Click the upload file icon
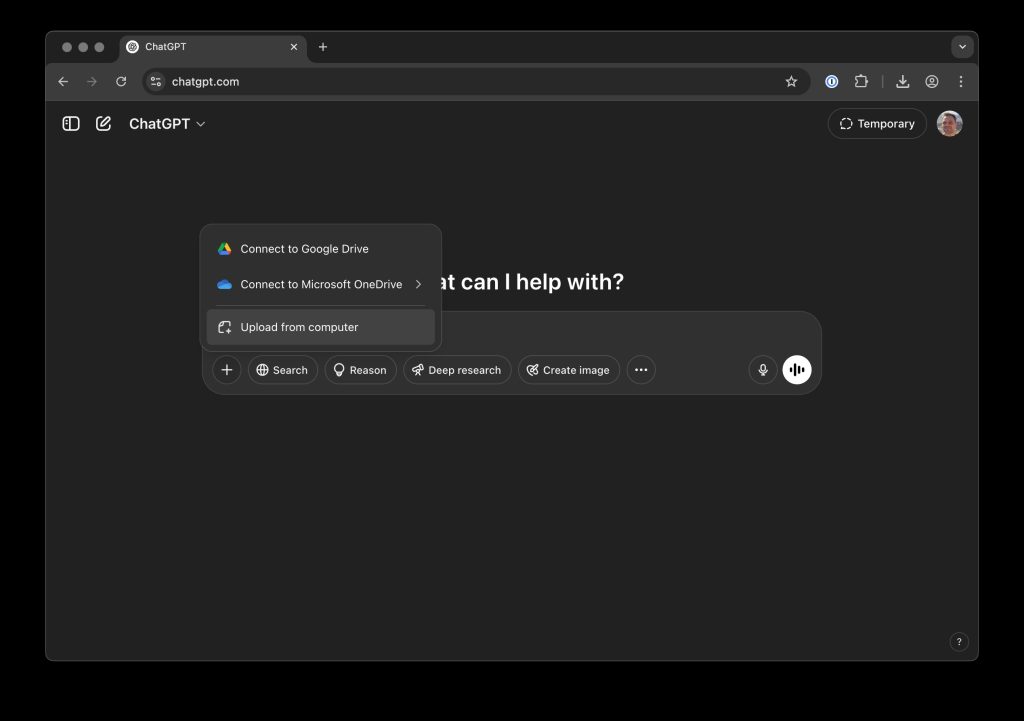1024x721 pixels. pos(225,327)
